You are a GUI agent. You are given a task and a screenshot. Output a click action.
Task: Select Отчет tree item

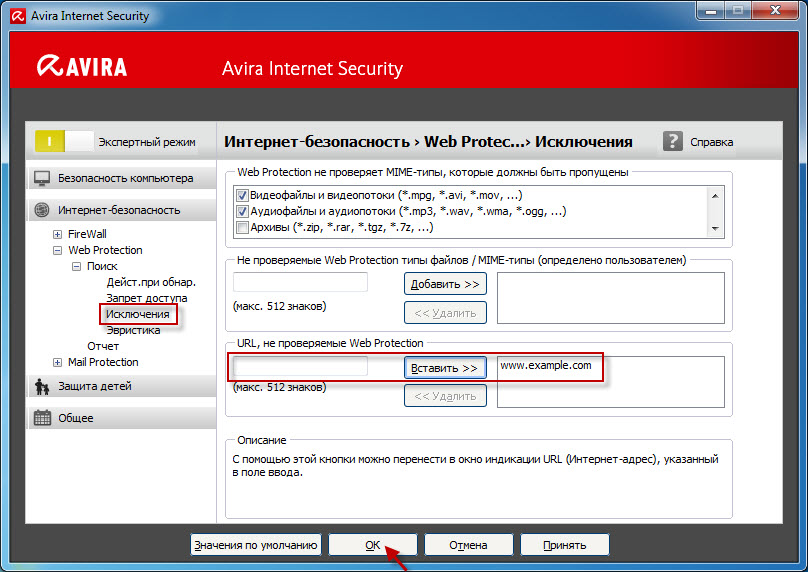103,346
